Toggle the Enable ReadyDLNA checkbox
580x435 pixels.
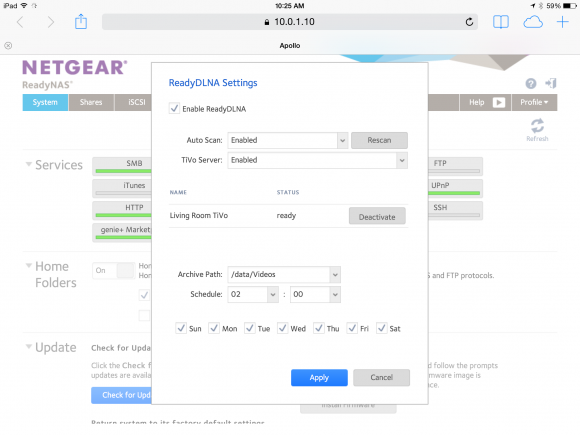pyautogui.click(x=174, y=108)
